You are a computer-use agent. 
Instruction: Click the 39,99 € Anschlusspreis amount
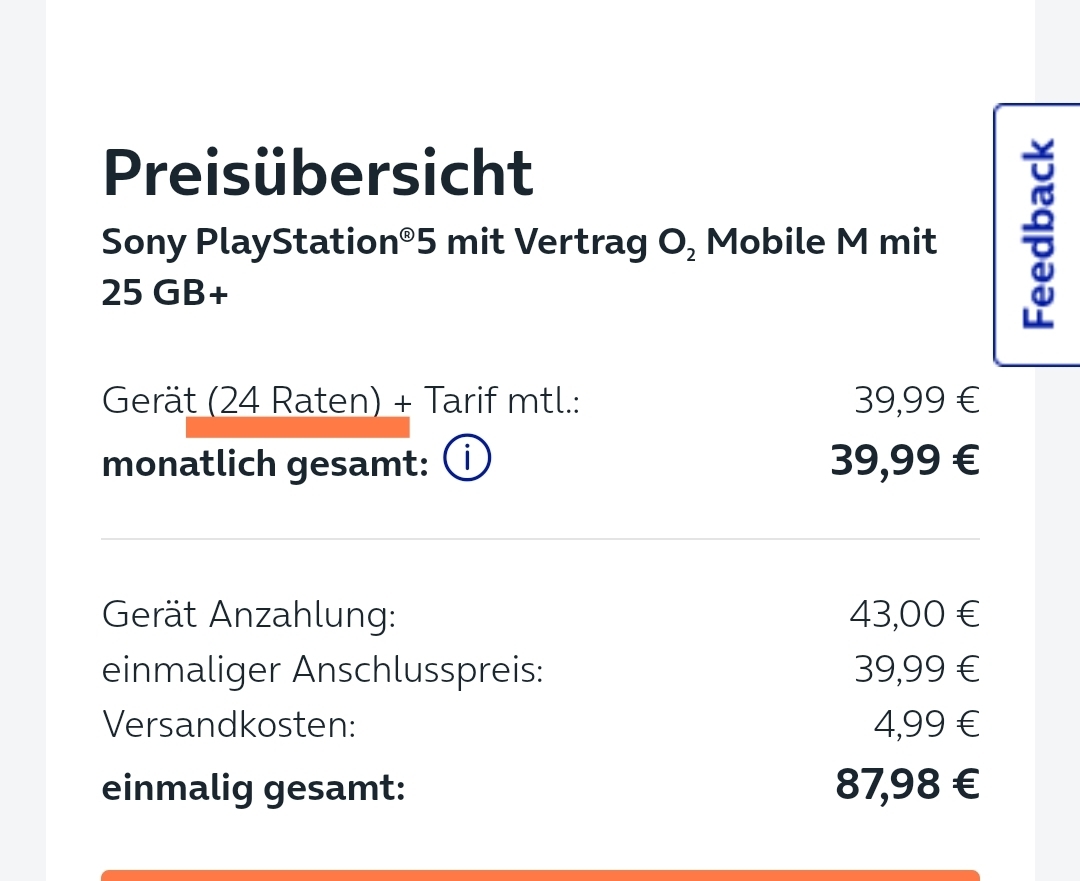tap(917, 669)
